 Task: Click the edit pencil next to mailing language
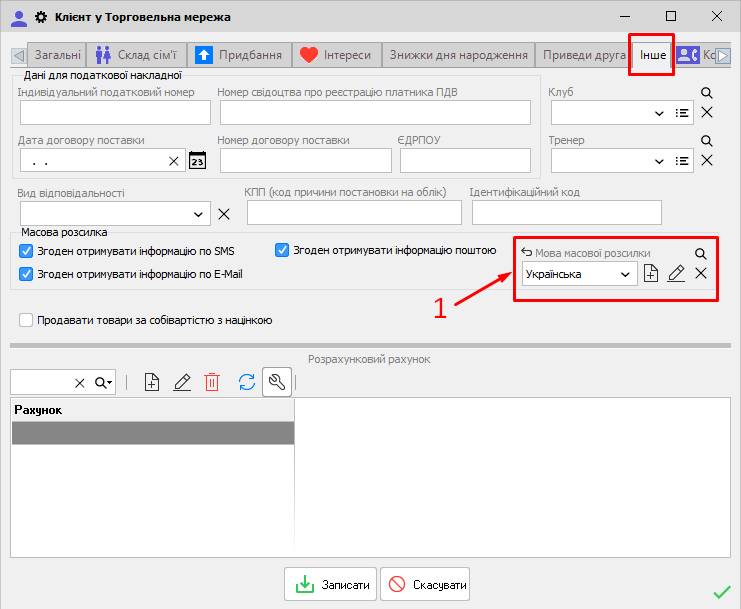[676, 274]
